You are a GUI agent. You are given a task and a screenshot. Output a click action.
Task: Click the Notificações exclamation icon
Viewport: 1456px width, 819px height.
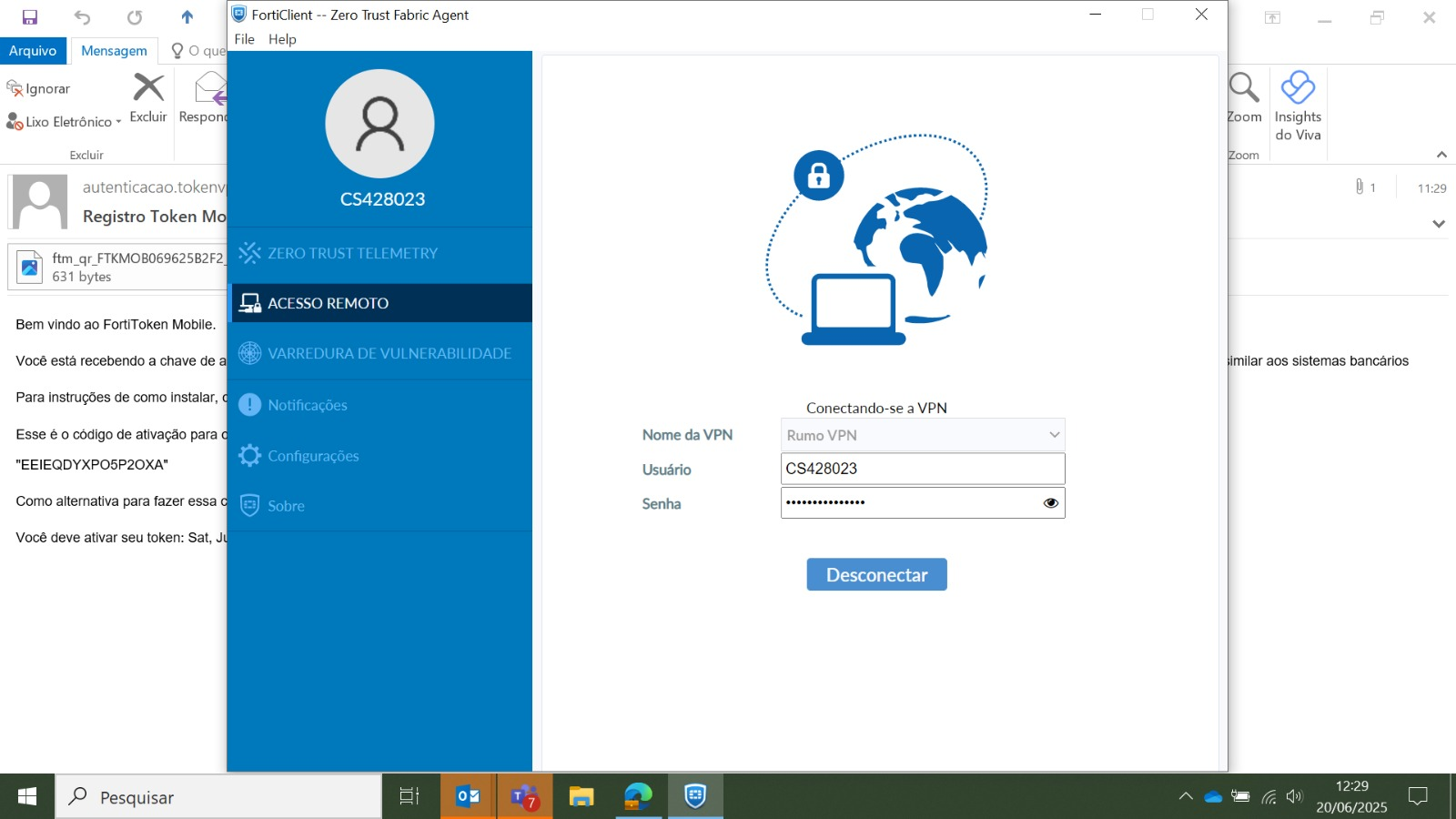tap(249, 405)
